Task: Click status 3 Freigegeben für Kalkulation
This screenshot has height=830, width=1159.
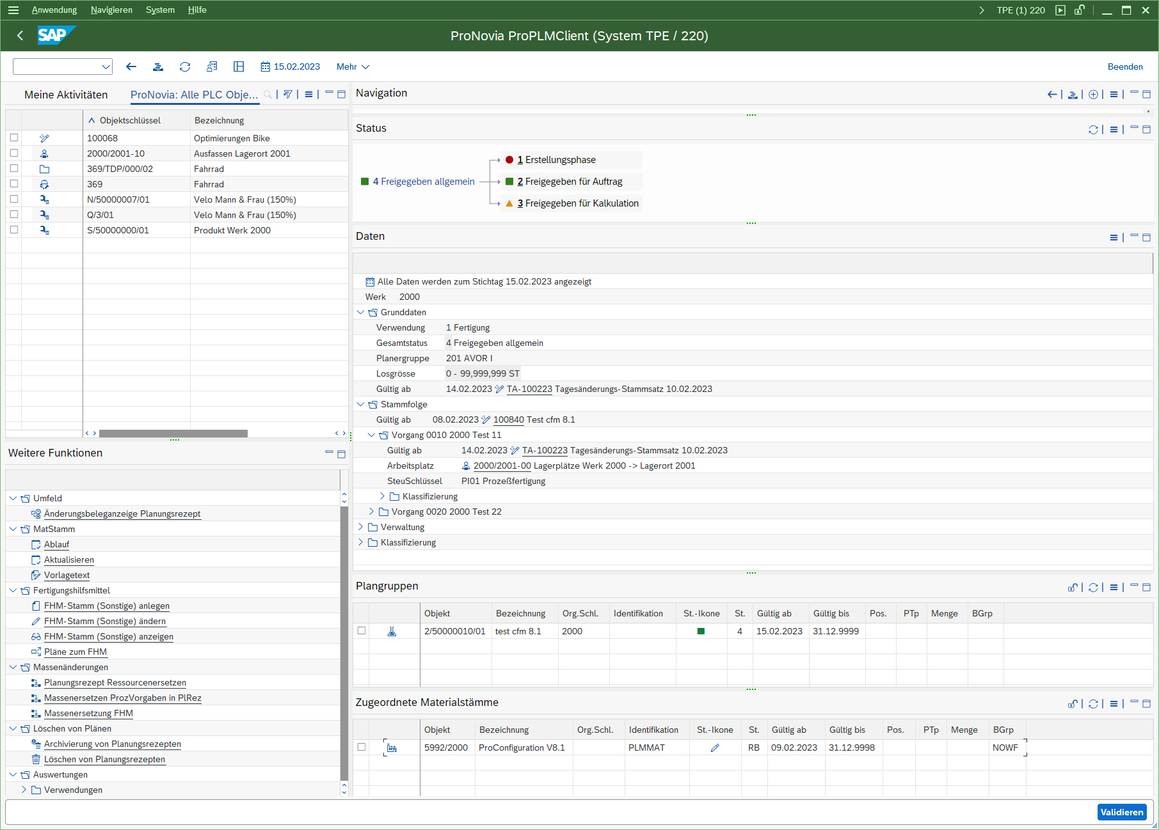Action: [x=577, y=203]
